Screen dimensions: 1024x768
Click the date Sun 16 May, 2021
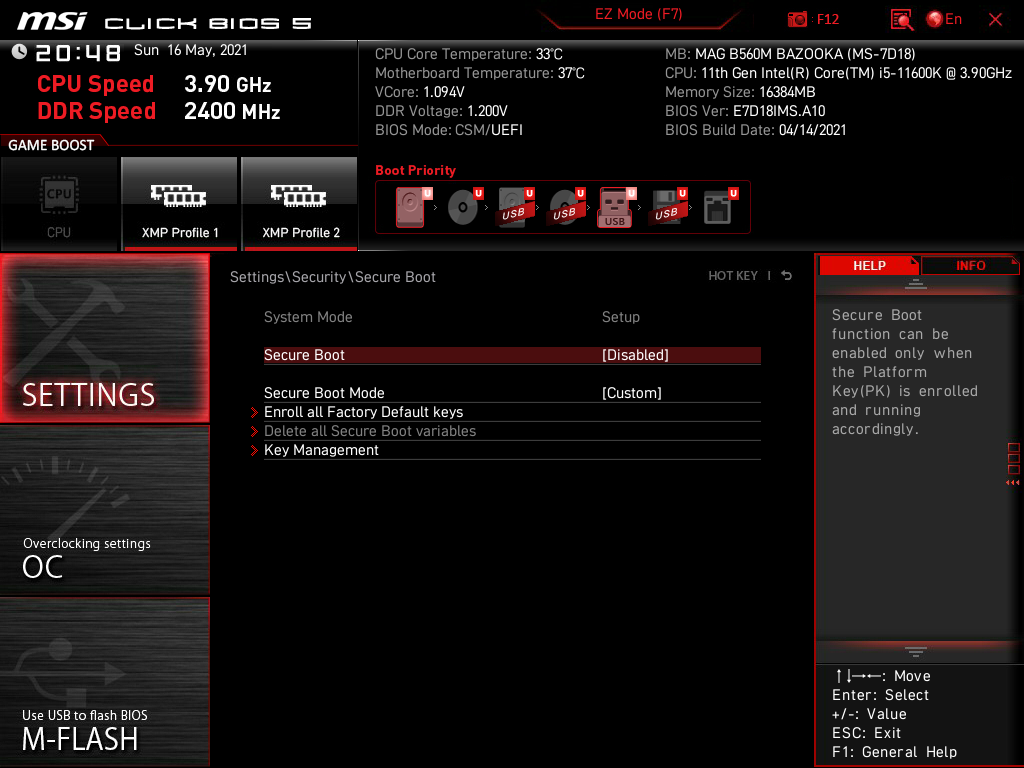click(x=191, y=50)
